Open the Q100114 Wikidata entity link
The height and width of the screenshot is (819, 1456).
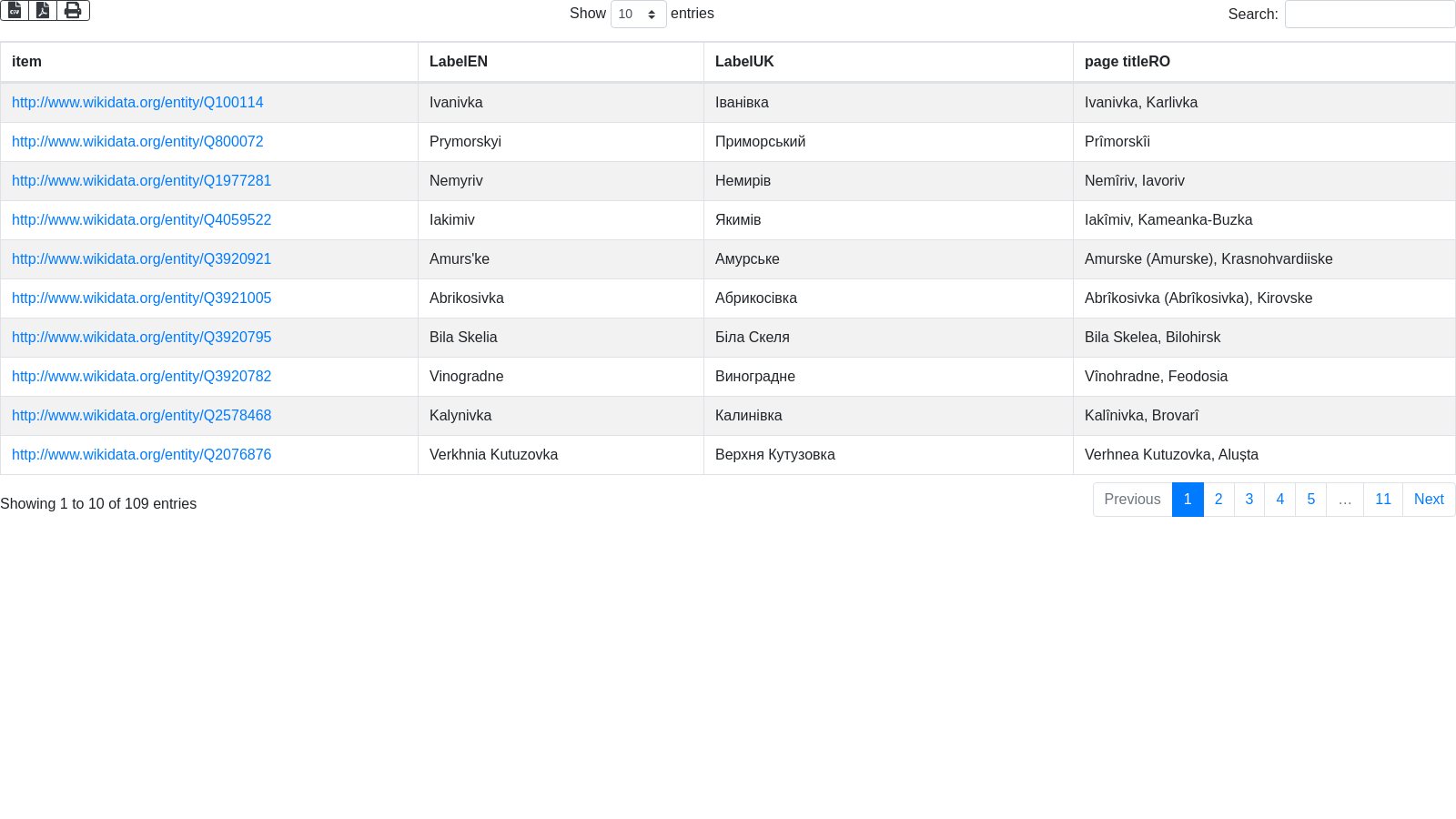(x=137, y=103)
